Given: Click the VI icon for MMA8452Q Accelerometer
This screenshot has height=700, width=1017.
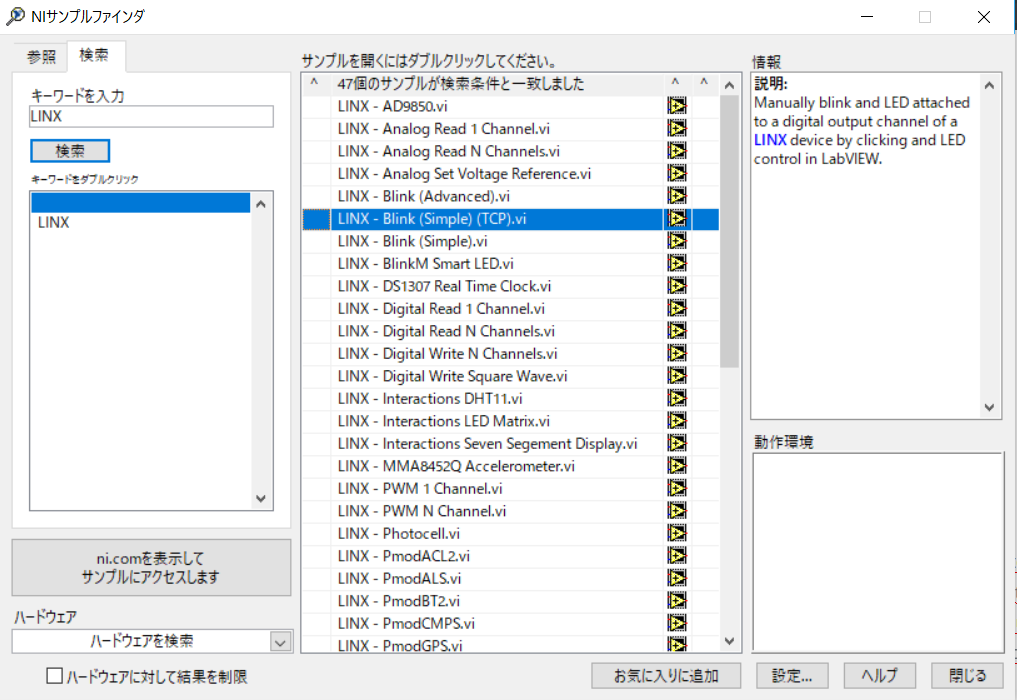Looking at the screenshot, I should click(676, 466).
